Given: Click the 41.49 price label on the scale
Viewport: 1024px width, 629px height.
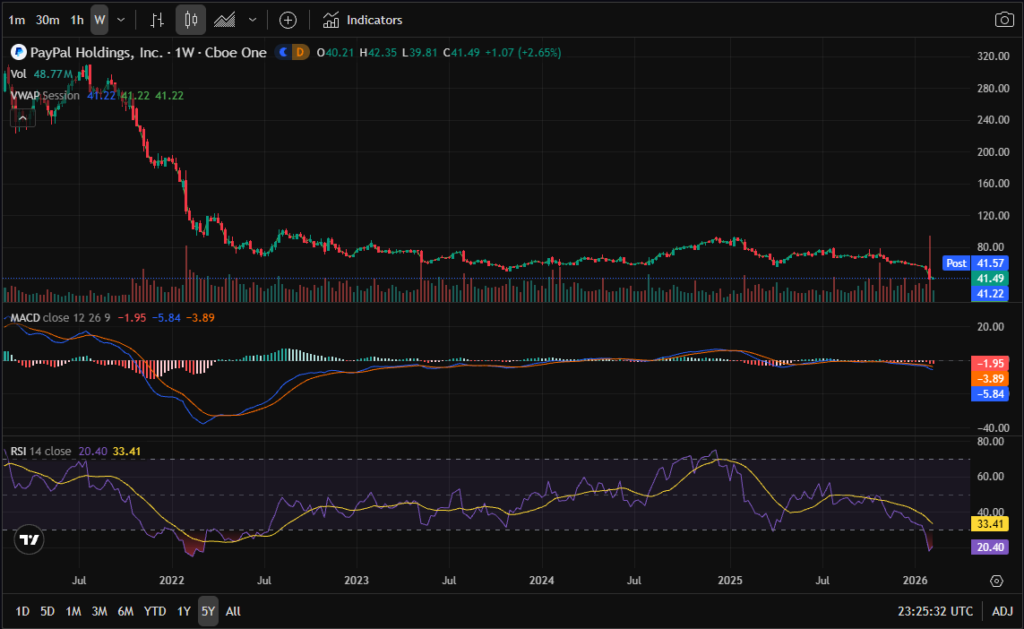Looking at the screenshot, I should [x=990, y=278].
